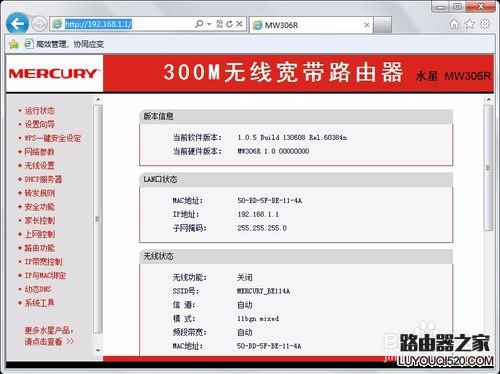Click SSID value MERCURY_BE114A
Viewport: 500px width, 374px height.
coord(263,291)
